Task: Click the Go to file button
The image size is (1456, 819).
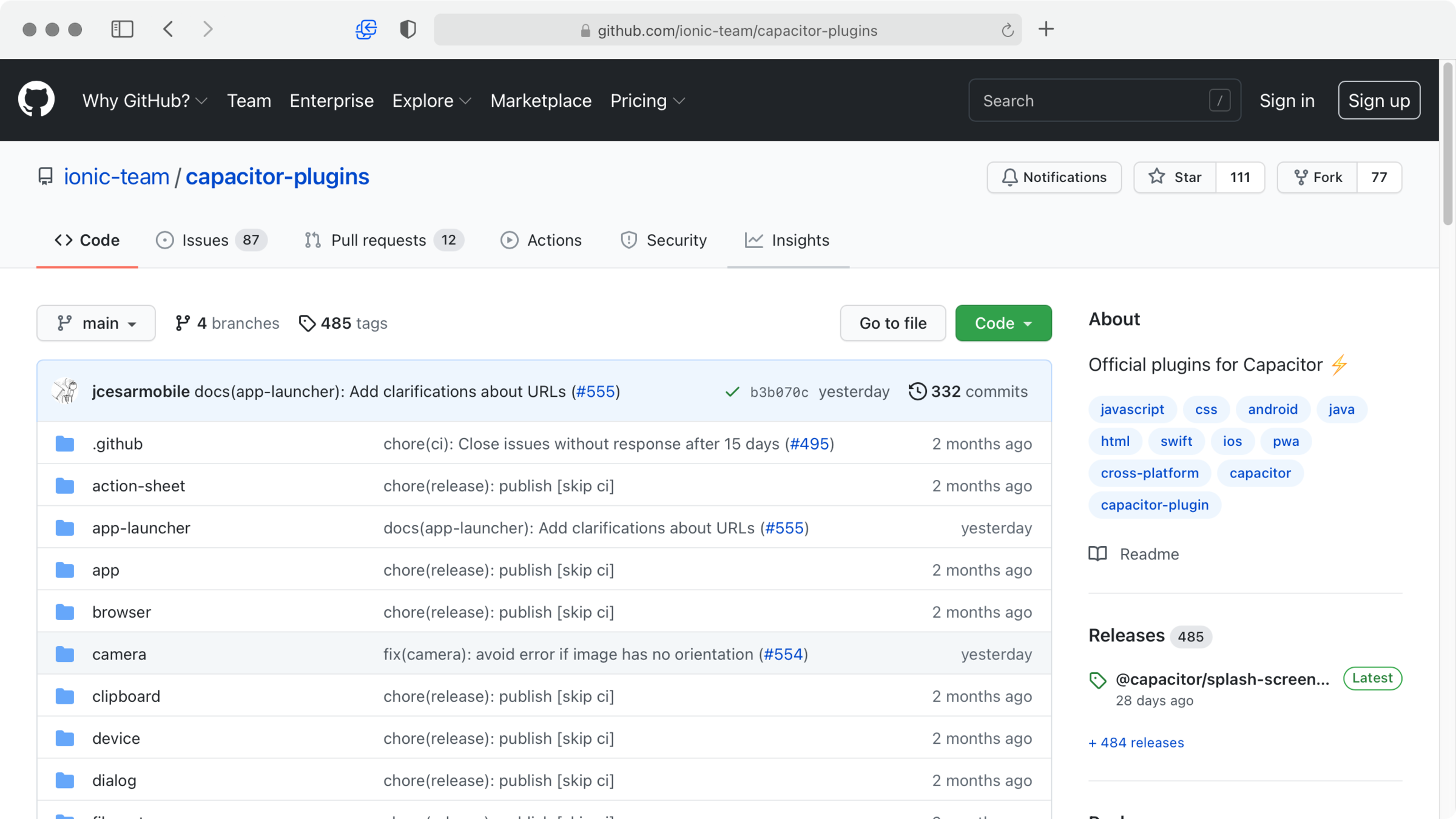Action: coord(892,323)
